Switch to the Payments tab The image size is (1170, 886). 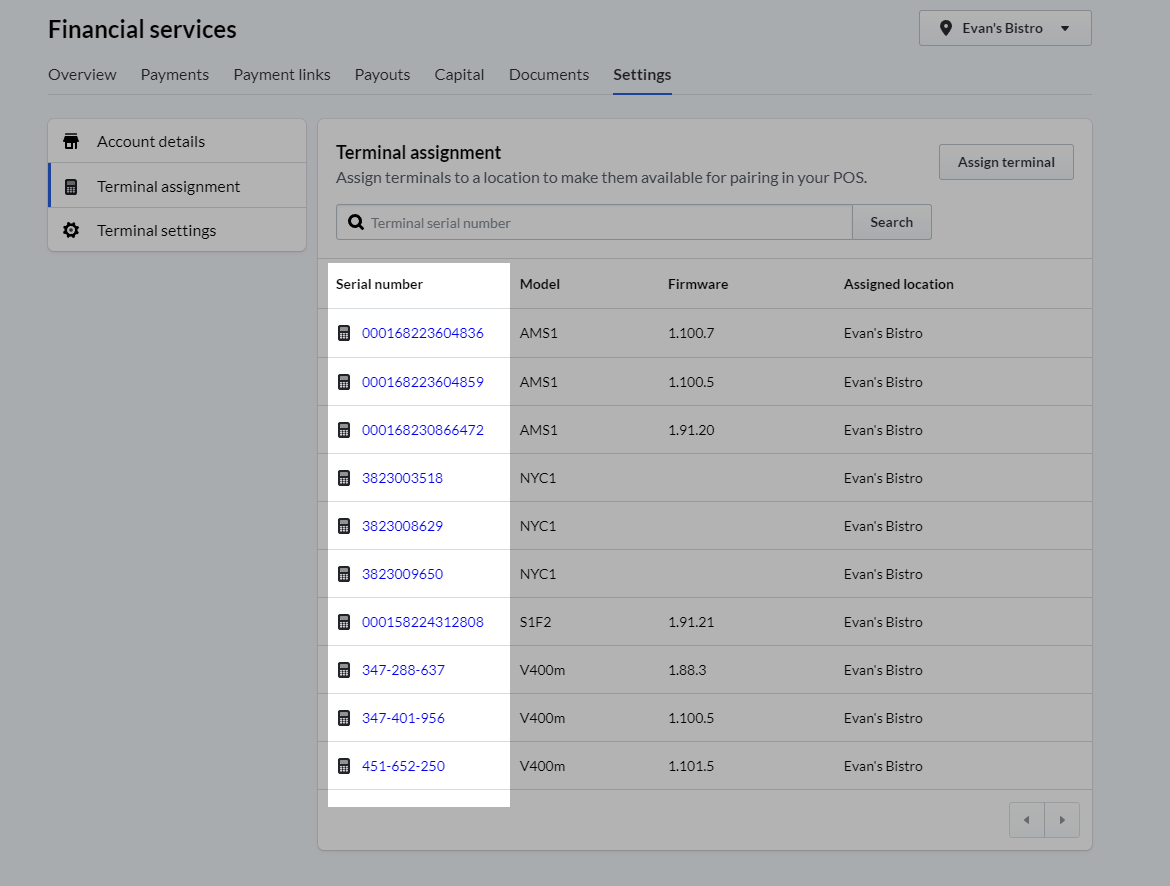tap(174, 74)
